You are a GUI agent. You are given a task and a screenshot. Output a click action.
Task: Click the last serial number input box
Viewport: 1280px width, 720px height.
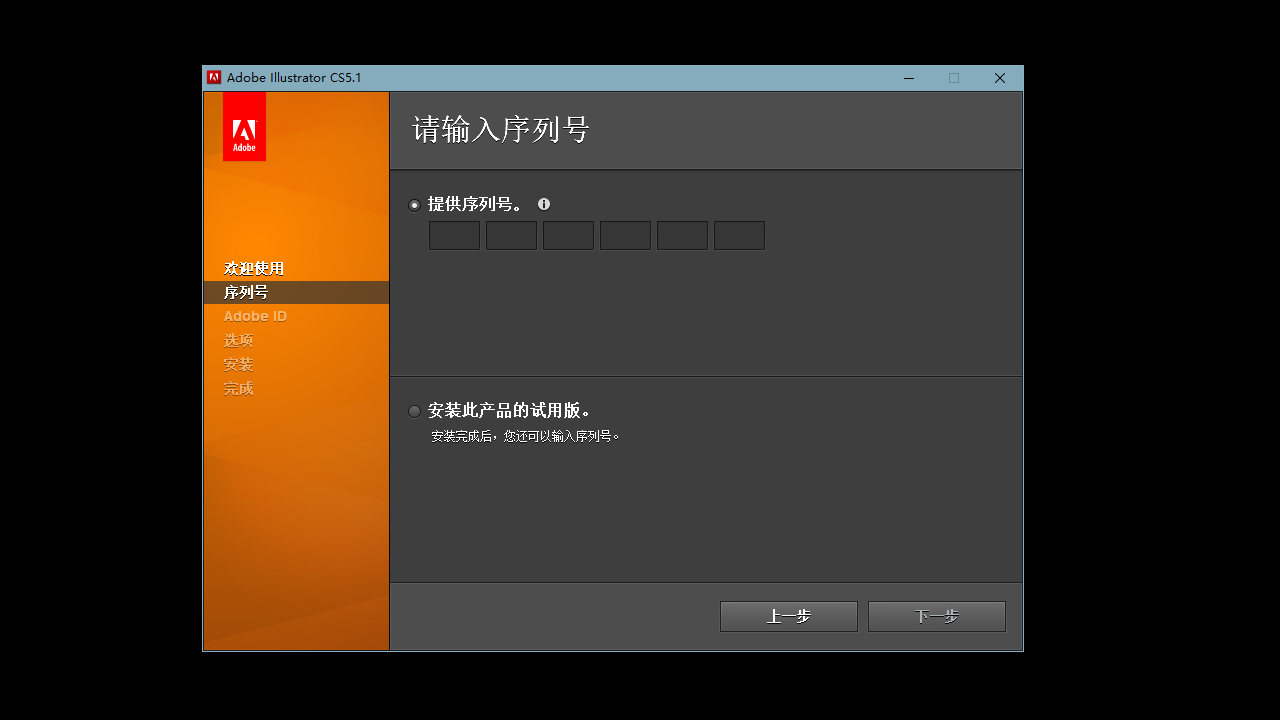[739, 234]
